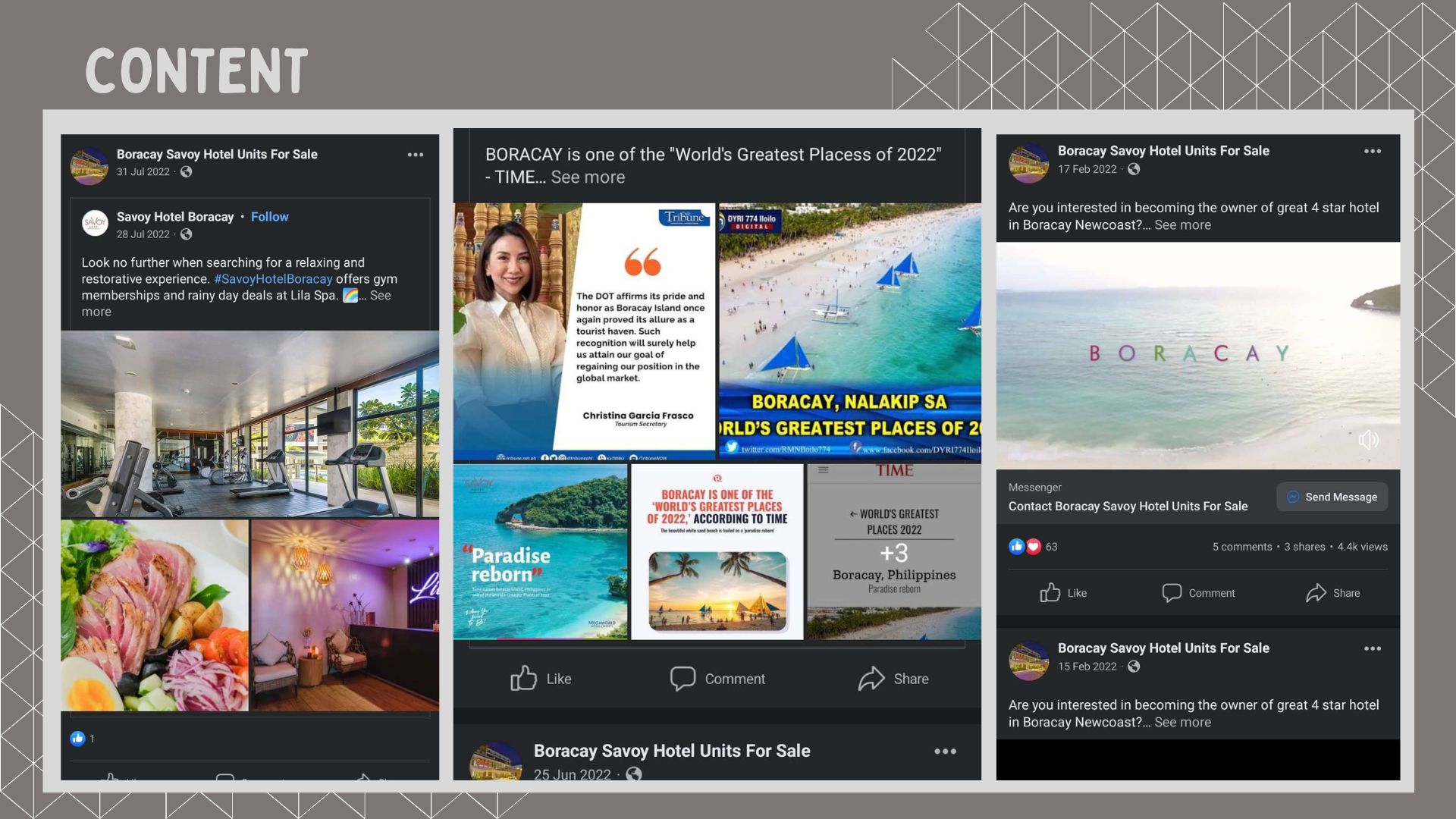The width and height of the screenshot is (1456, 819).
Task: Toggle sound on the Boracay video
Action: (x=1368, y=440)
